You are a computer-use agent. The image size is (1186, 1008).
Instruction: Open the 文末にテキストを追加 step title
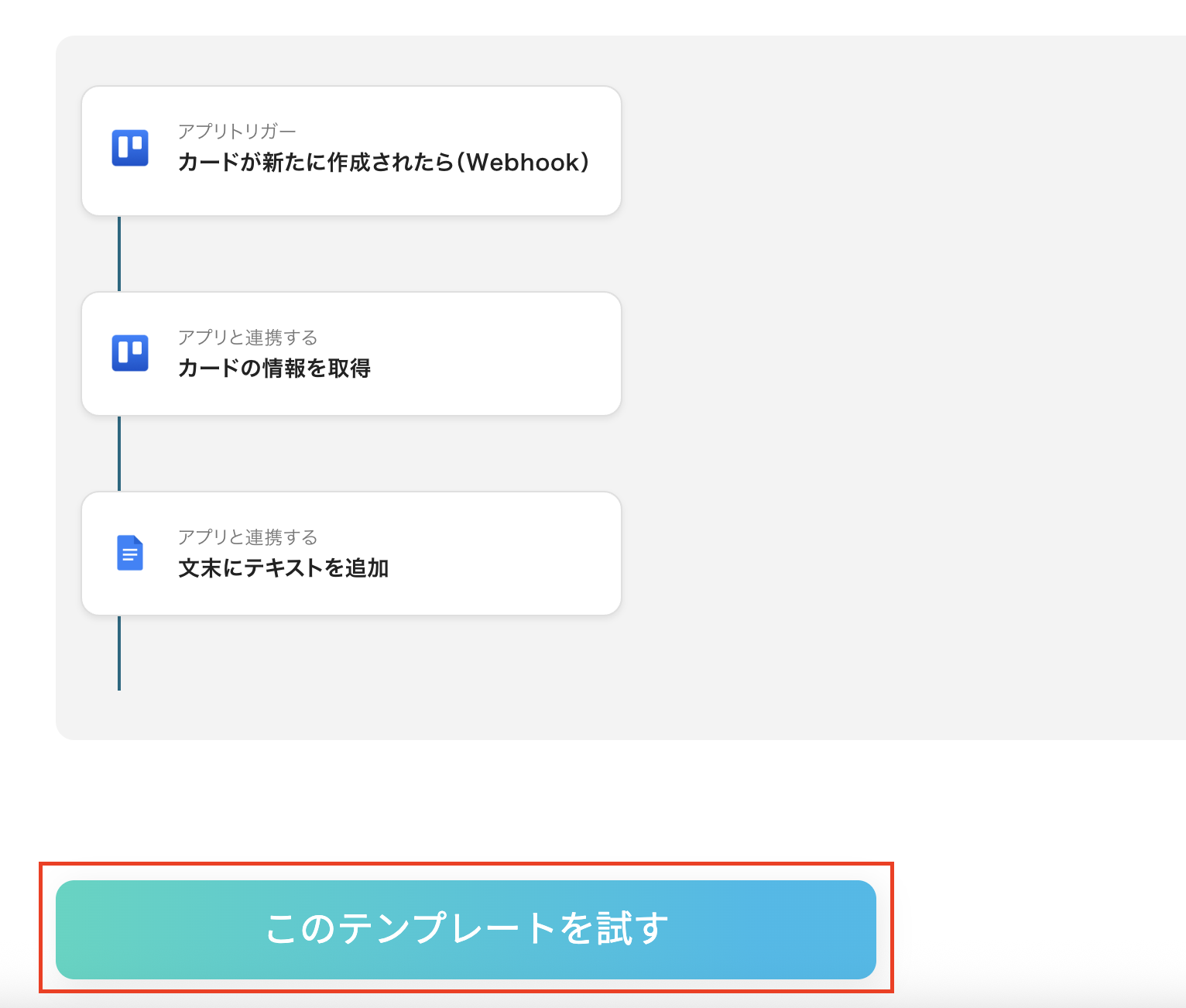point(283,568)
